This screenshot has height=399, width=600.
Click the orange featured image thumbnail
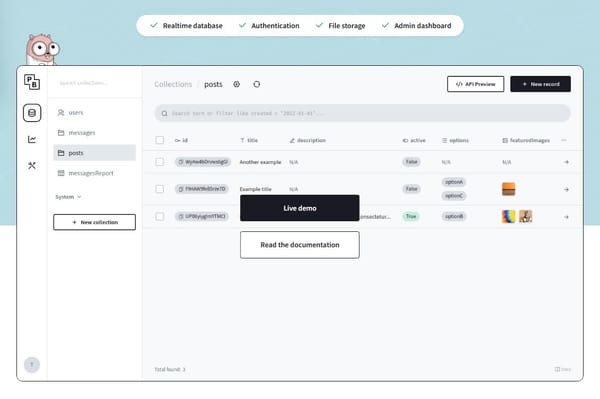pyautogui.click(x=509, y=189)
